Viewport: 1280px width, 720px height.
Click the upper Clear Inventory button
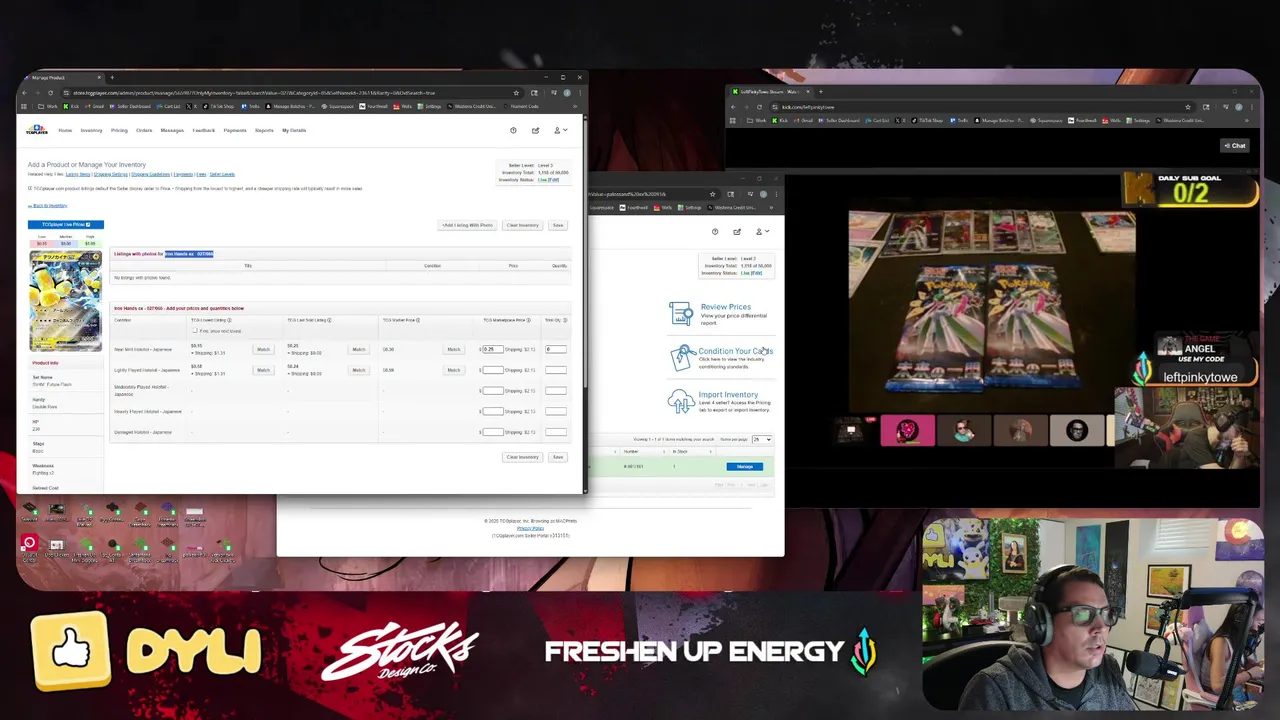[x=522, y=225]
